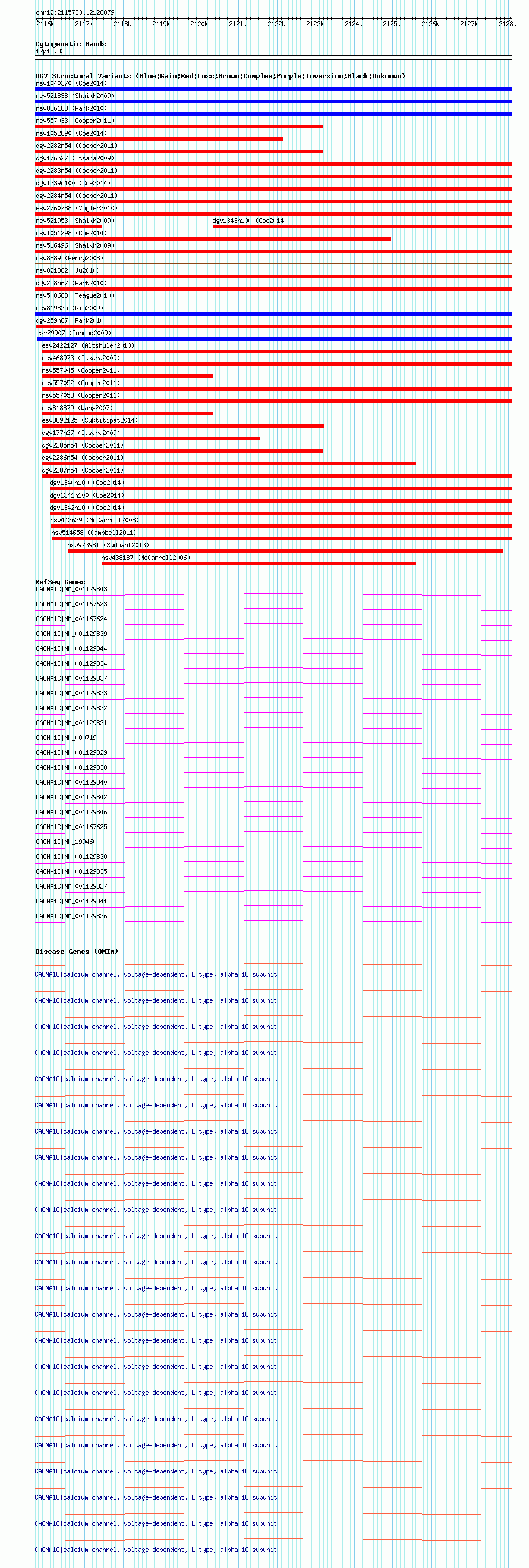
Task: Select transcript label CACNA1C|NM_001167625
Action: [71, 827]
